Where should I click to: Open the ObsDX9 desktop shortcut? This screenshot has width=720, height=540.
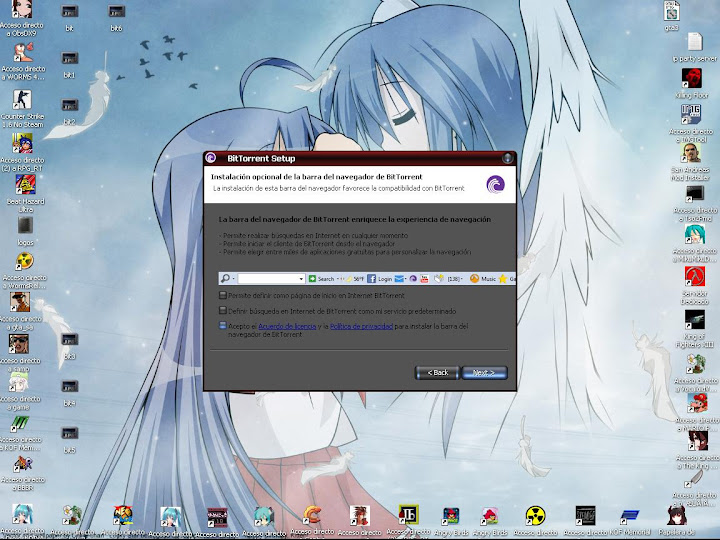pyautogui.click(x=22, y=10)
